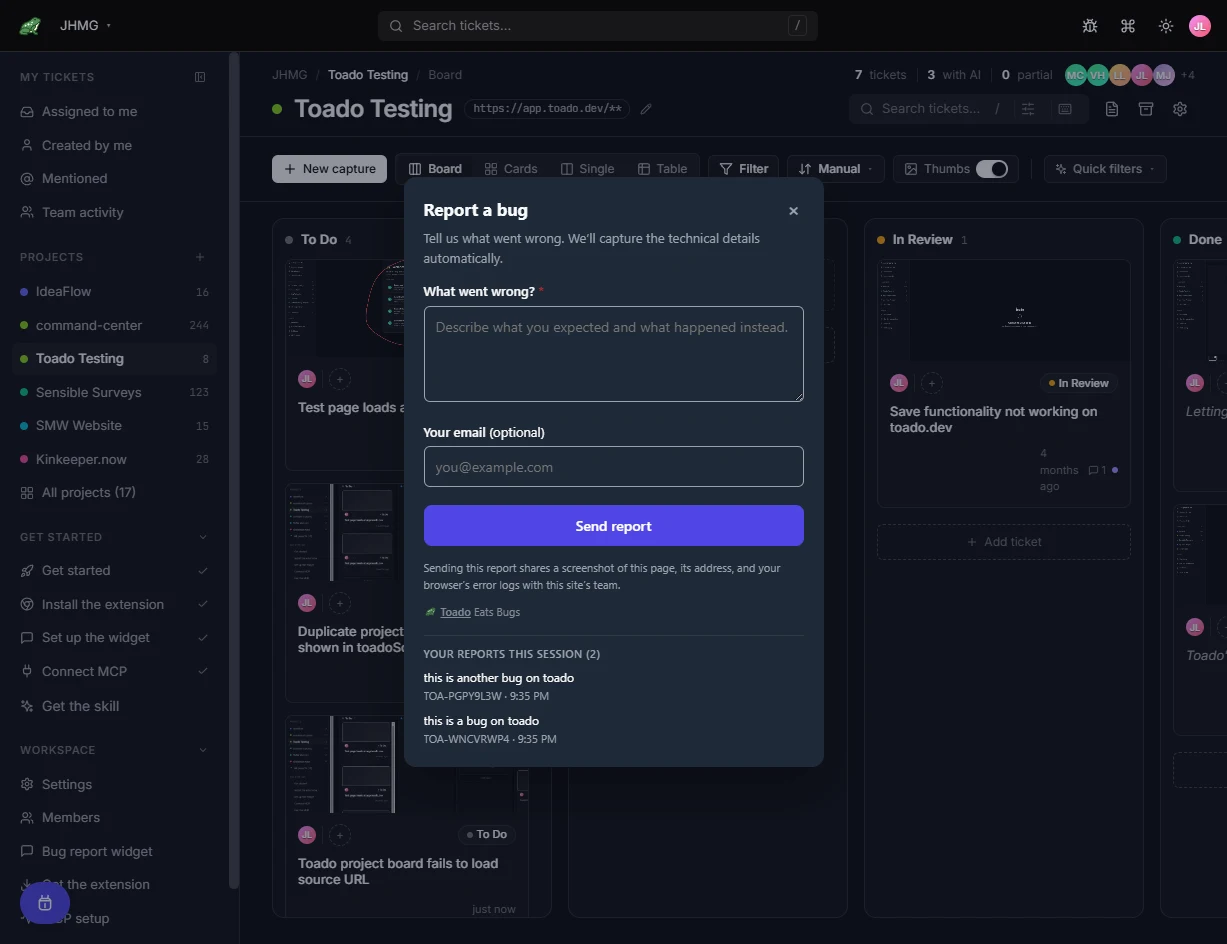Edit project URL with pencil icon
The width and height of the screenshot is (1227, 944).
tap(646, 109)
